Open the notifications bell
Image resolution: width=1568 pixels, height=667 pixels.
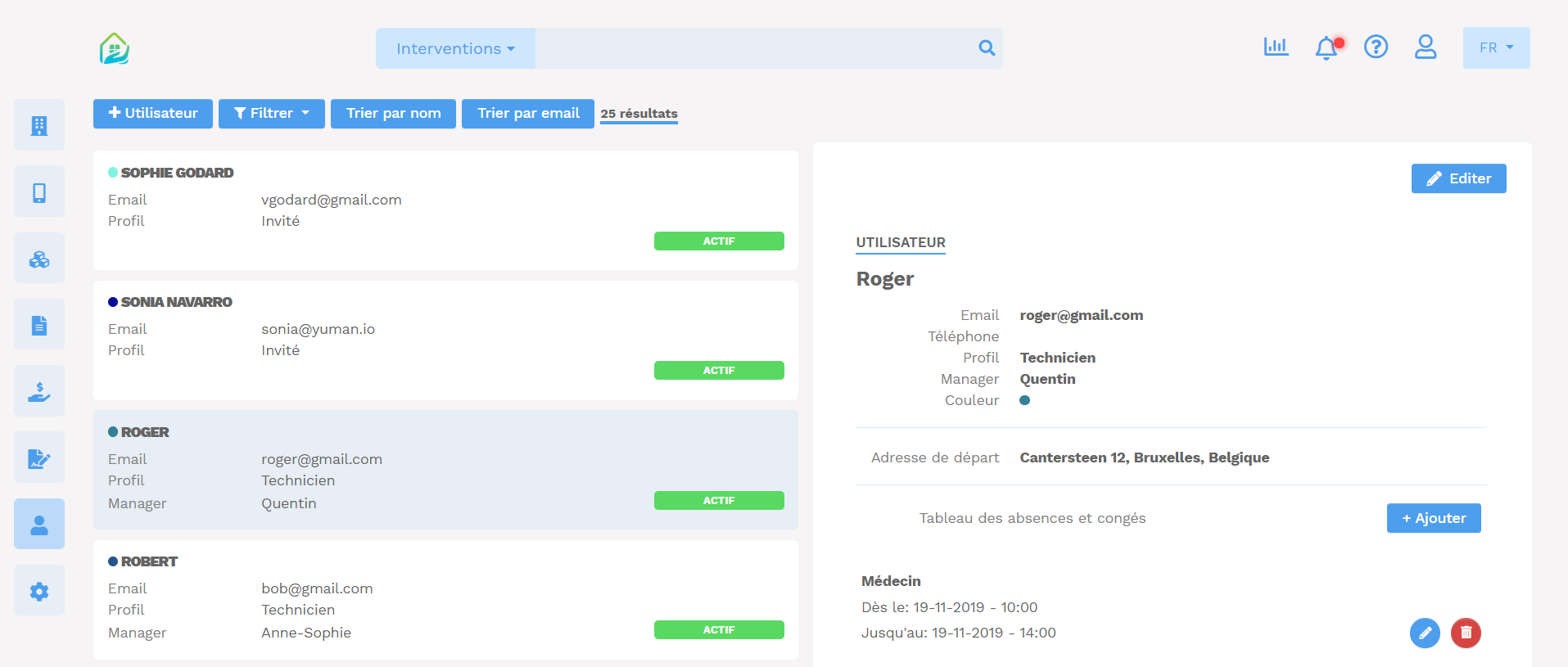(x=1326, y=48)
